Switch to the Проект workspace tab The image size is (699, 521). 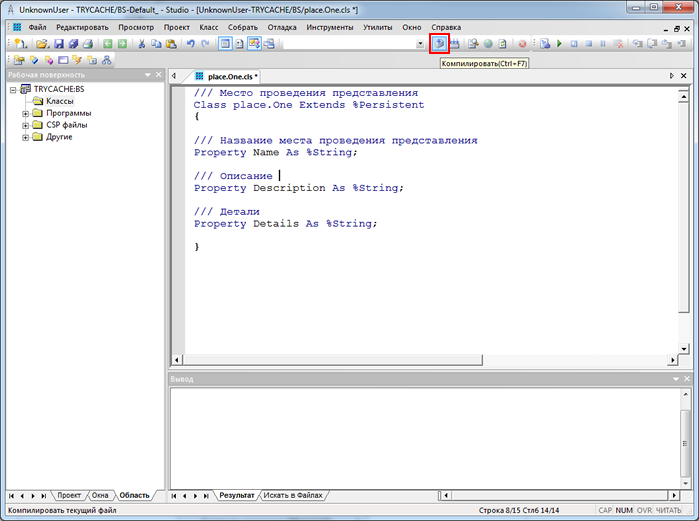pos(69,495)
